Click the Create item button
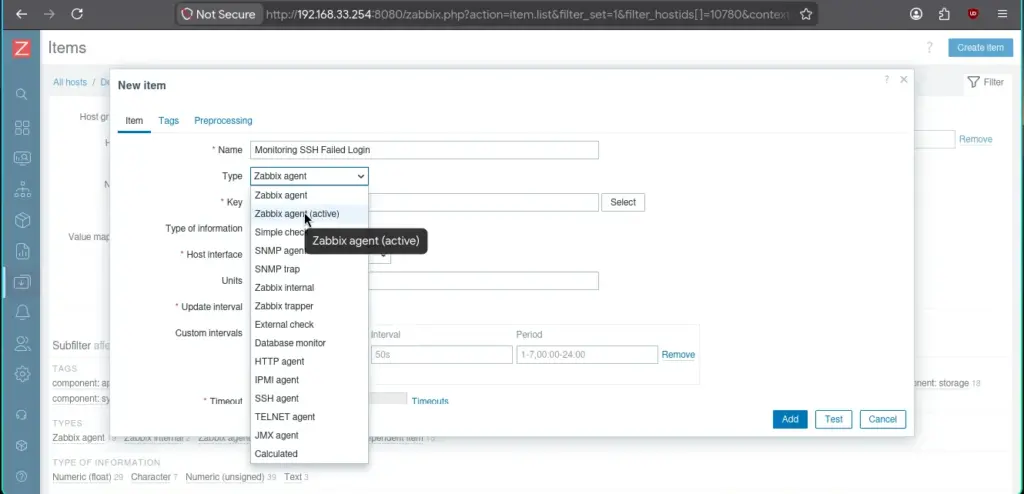The height and width of the screenshot is (494, 1024). [980, 48]
